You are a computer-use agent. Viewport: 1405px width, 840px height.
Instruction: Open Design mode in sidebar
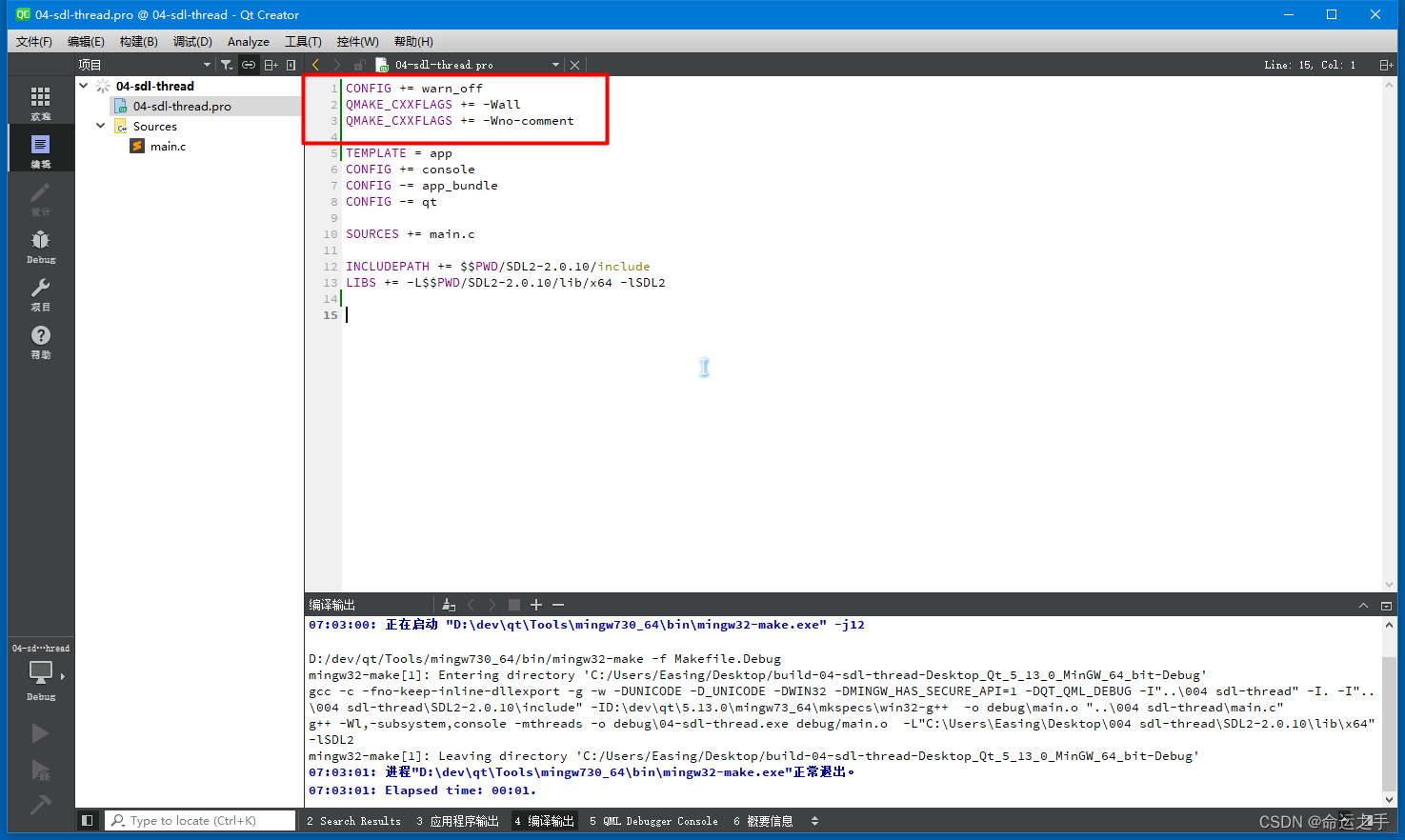pos(40,198)
